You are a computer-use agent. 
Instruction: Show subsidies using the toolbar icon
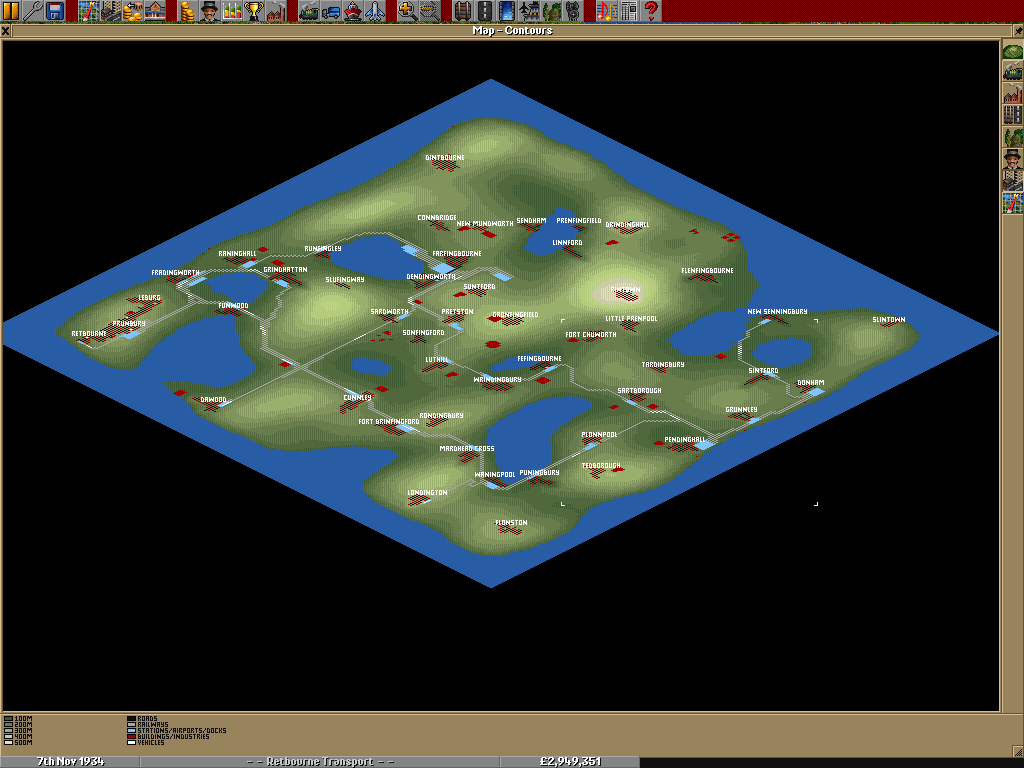(133, 10)
